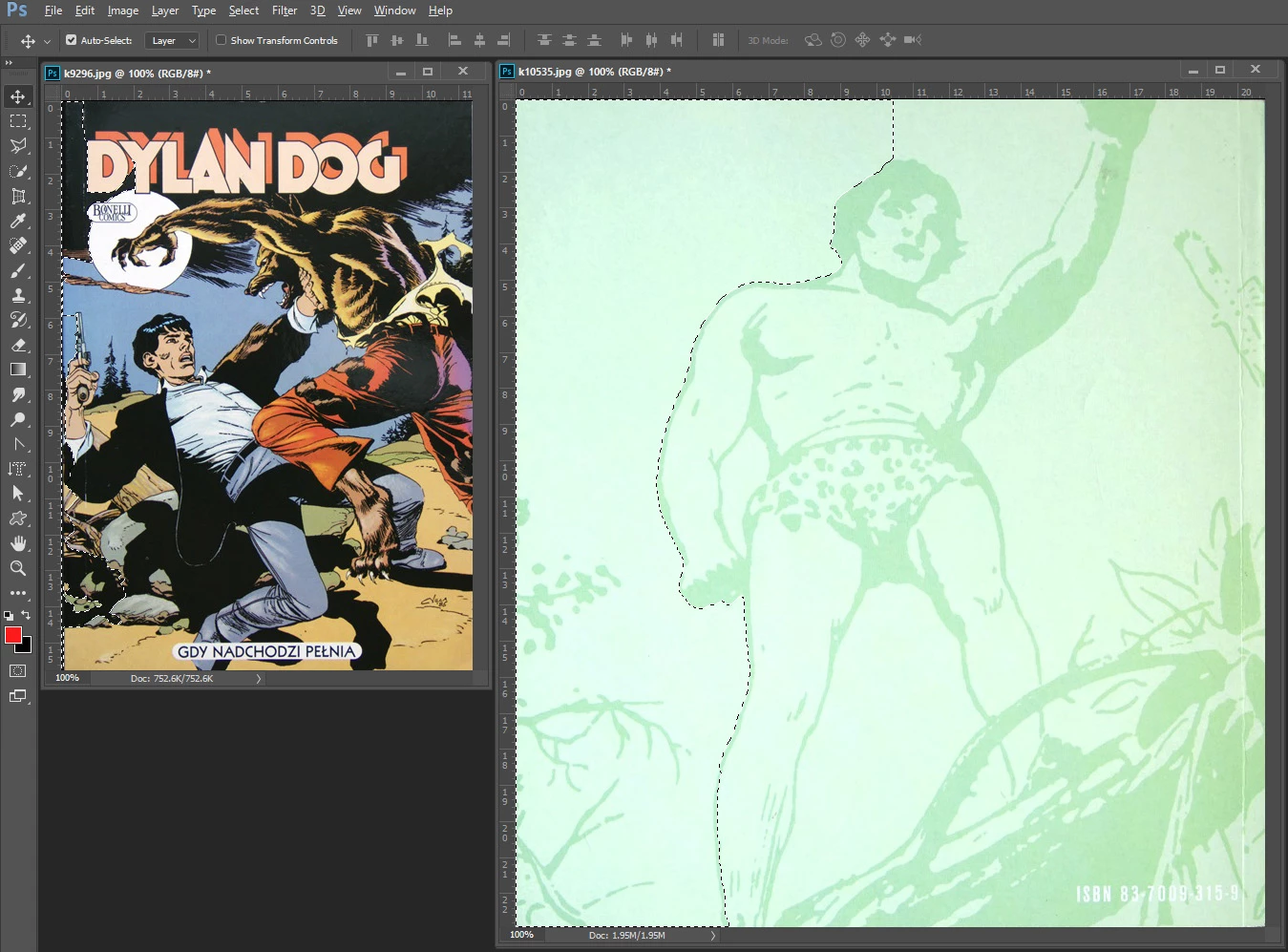
Task: Open the Filter menu
Action: click(285, 11)
